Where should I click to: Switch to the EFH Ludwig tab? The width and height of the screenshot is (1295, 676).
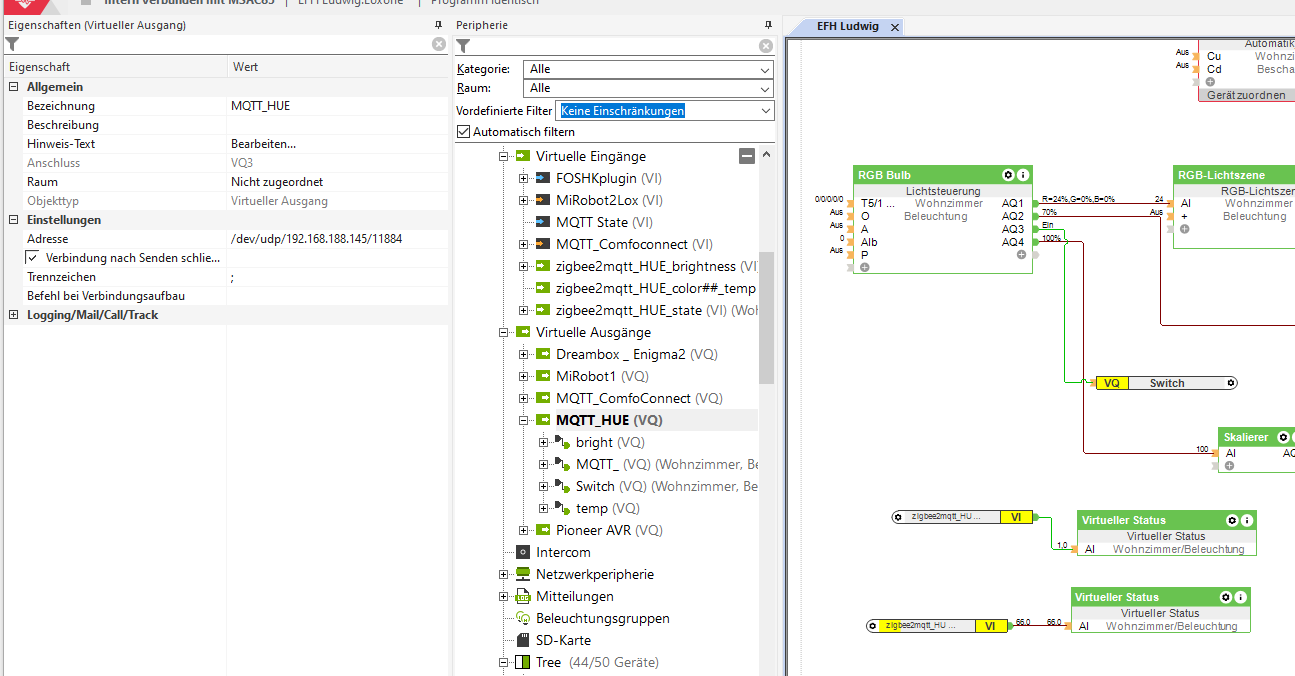[x=847, y=26]
